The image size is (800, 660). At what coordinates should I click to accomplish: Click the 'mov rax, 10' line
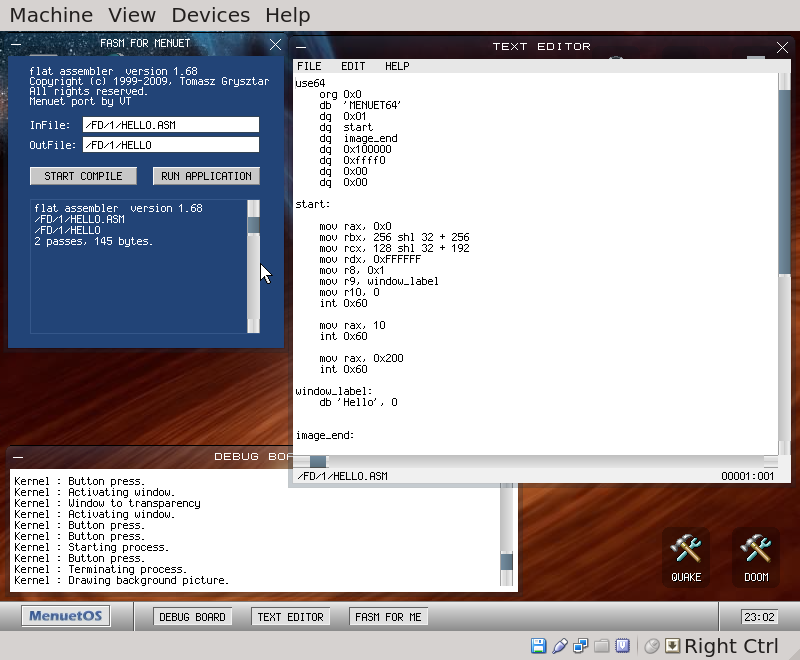(x=352, y=325)
